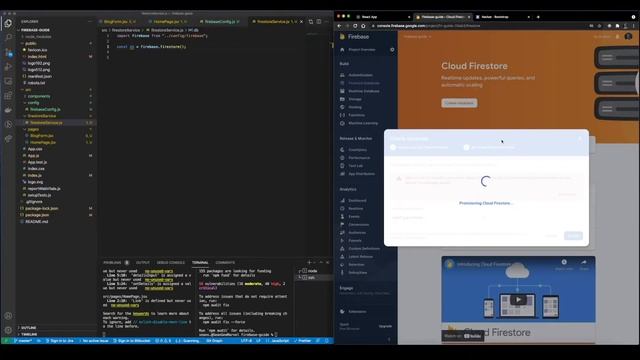
Task: Expand the OUTLINE section in Explorer
Action: pos(29,328)
